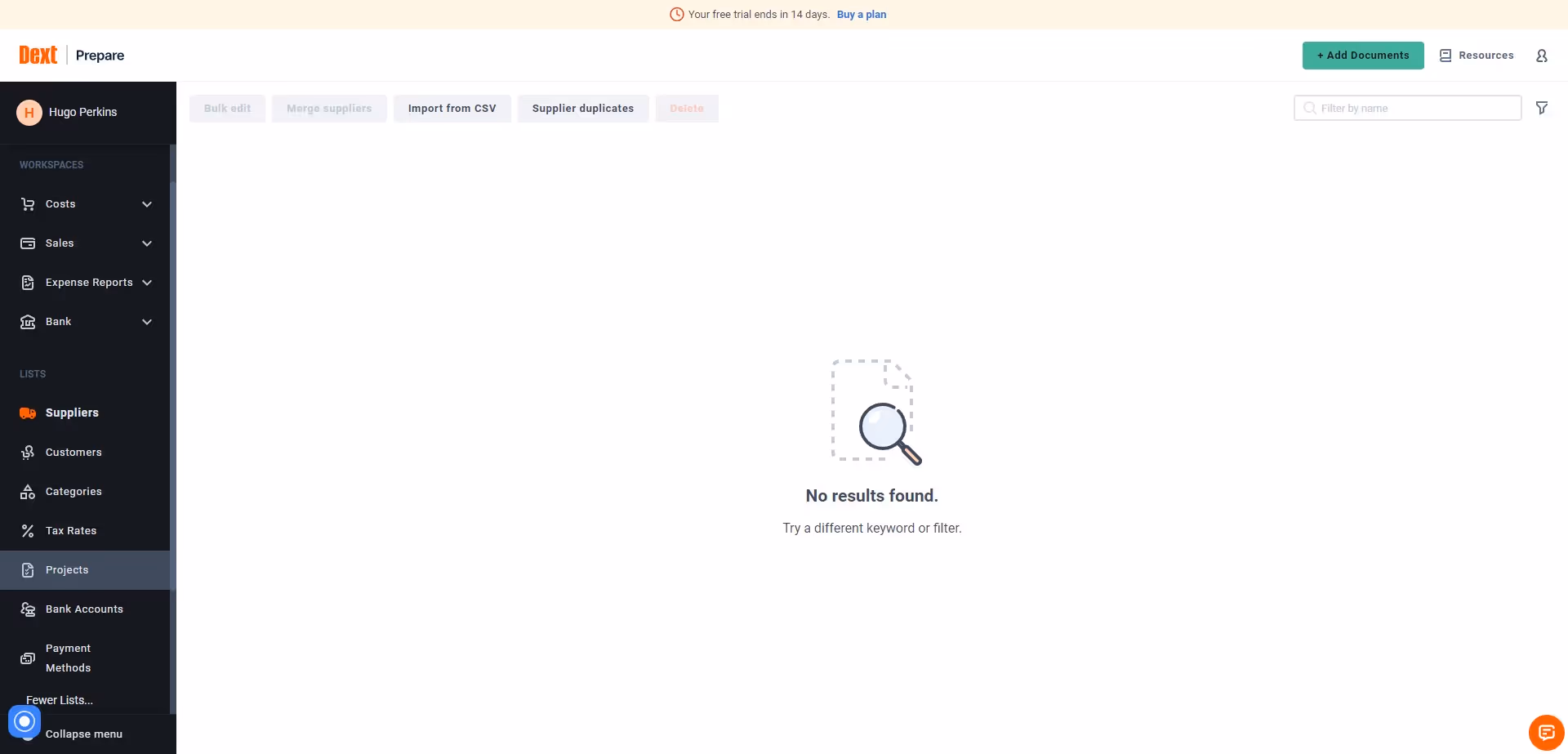
Task: Click the Bulk edit button
Action: tap(228, 109)
